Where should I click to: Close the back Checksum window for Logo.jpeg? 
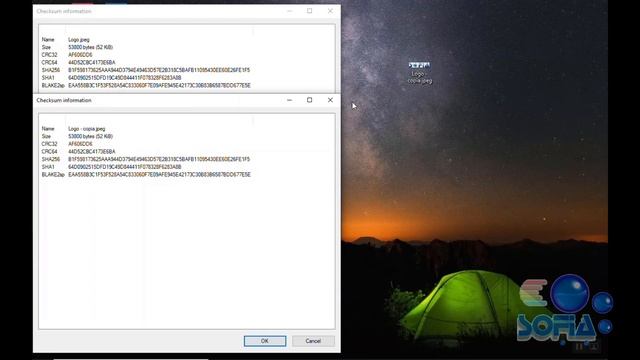[330, 11]
